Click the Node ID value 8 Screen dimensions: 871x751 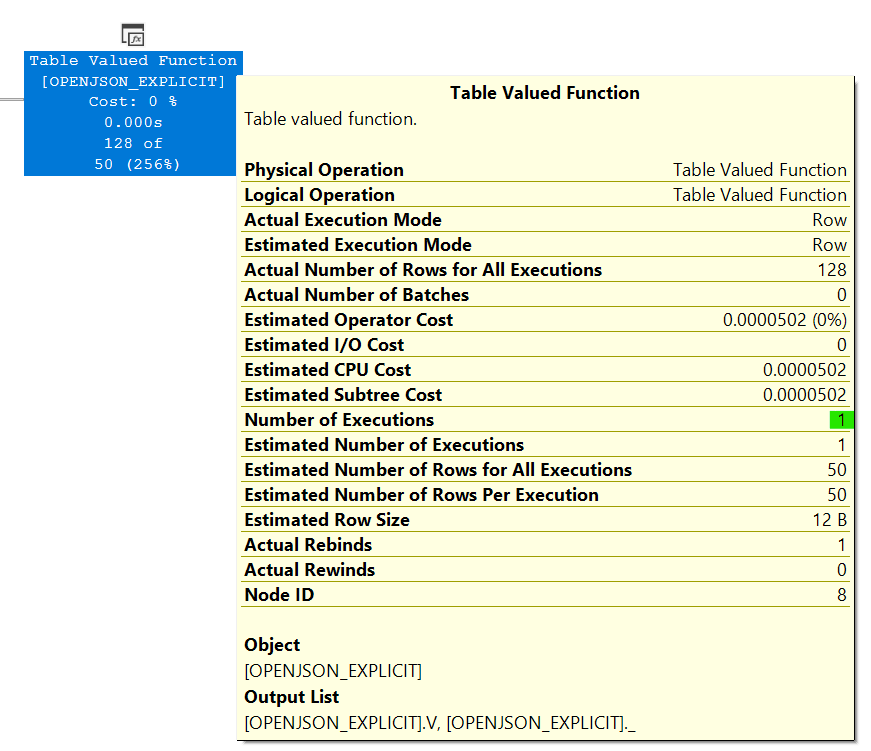842,595
